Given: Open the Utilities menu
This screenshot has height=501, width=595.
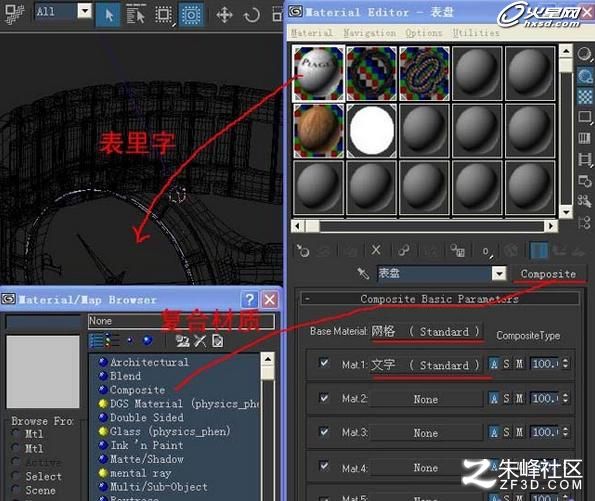Looking at the screenshot, I should [476, 33].
